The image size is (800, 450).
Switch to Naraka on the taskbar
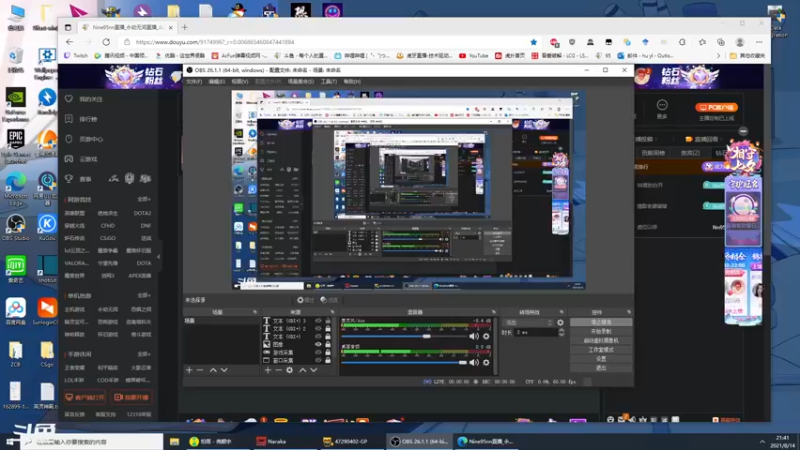click(278, 442)
